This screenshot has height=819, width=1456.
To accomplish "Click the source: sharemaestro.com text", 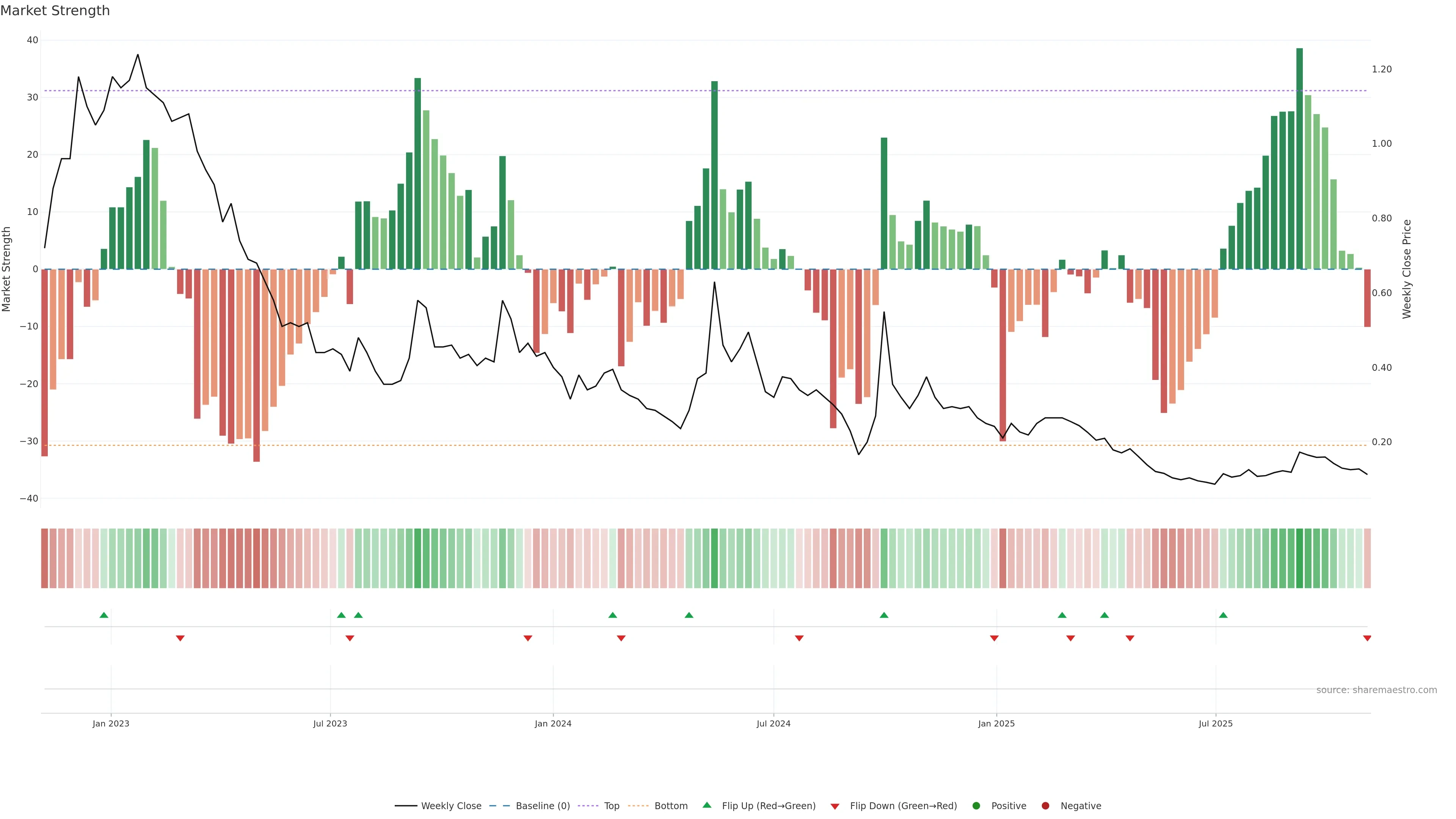I will 1376,690.
